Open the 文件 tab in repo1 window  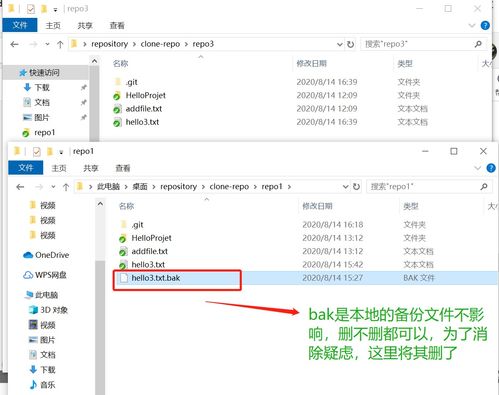pos(26,168)
